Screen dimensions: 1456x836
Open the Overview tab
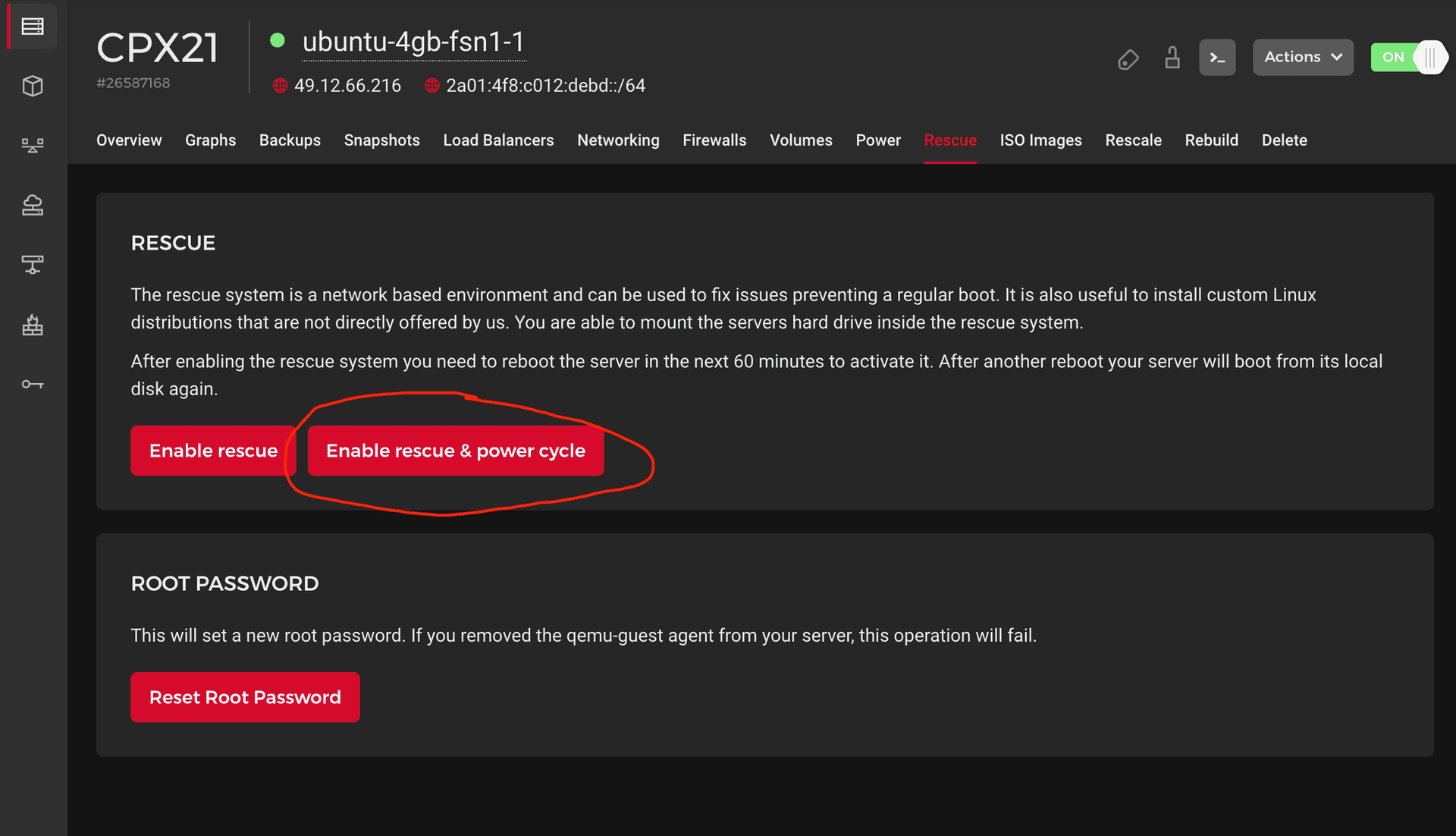point(128,140)
